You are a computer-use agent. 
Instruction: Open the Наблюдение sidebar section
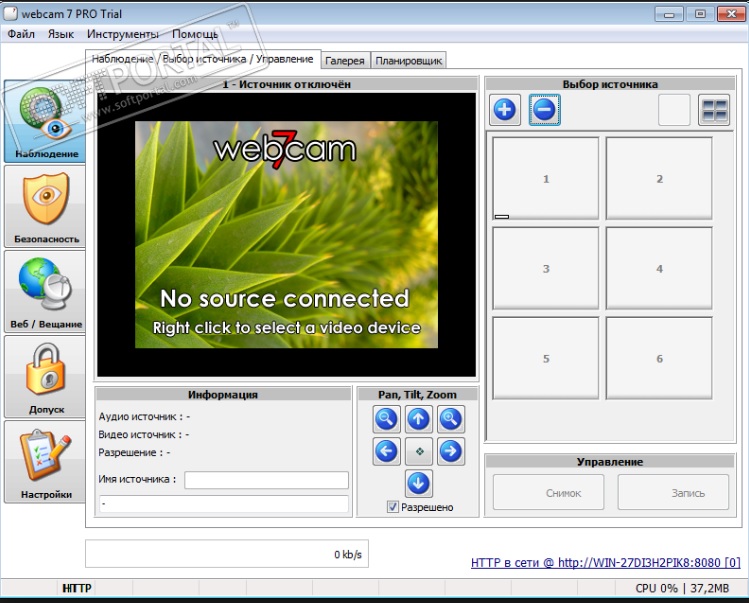pos(45,121)
